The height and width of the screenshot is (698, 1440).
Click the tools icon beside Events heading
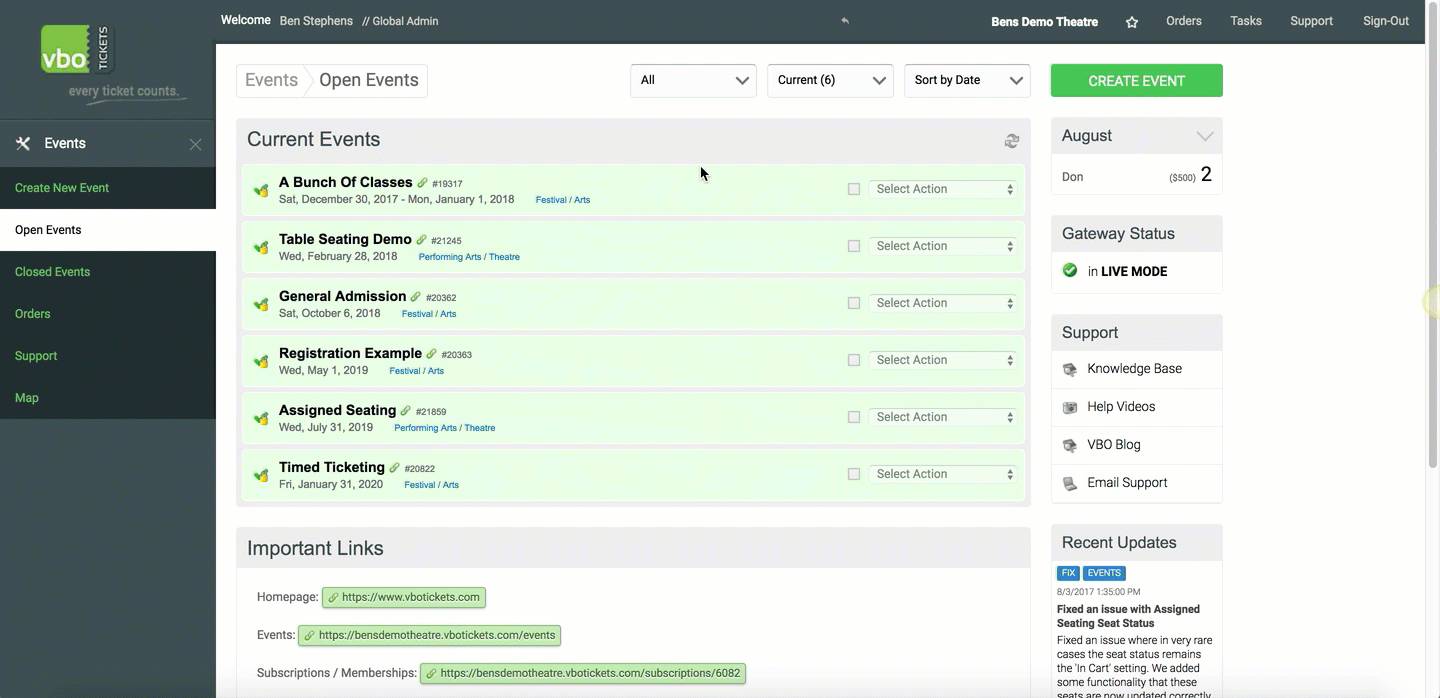(23, 144)
